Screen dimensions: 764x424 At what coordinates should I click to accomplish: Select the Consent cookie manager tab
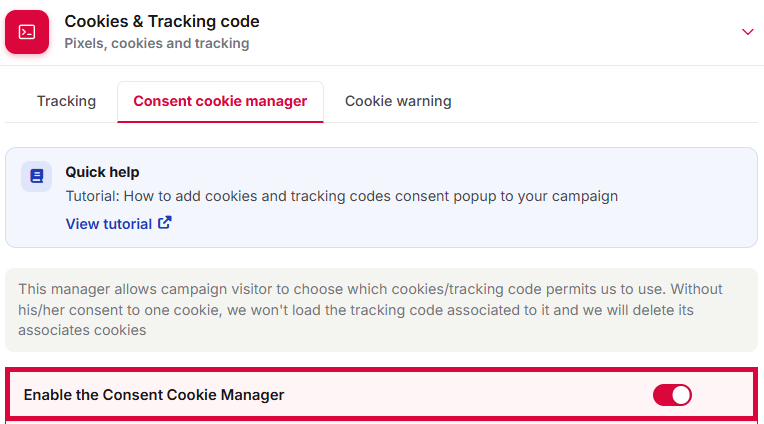point(220,101)
